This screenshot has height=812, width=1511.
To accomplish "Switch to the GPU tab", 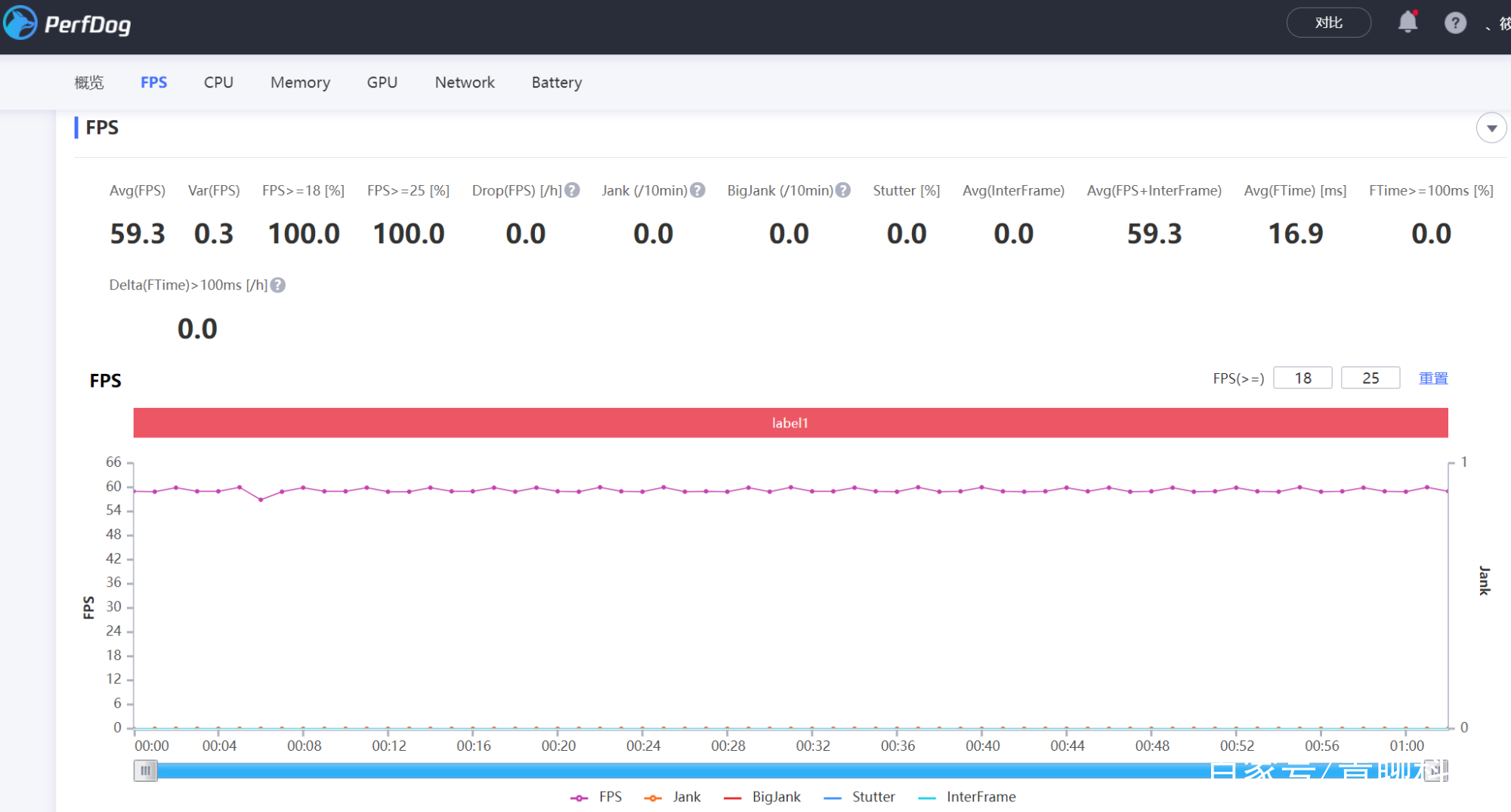I will click(x=382, y=82).
